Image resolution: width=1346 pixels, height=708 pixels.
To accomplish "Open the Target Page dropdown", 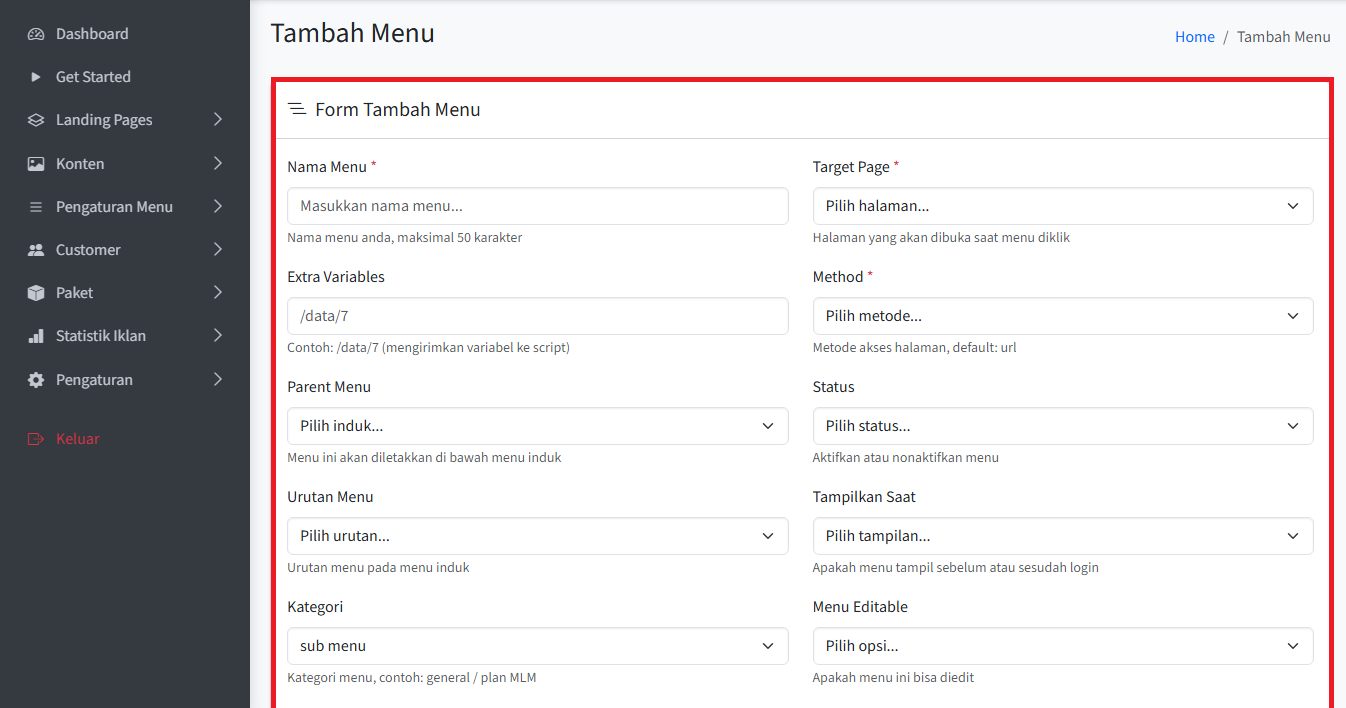I will coord(1062,206).
